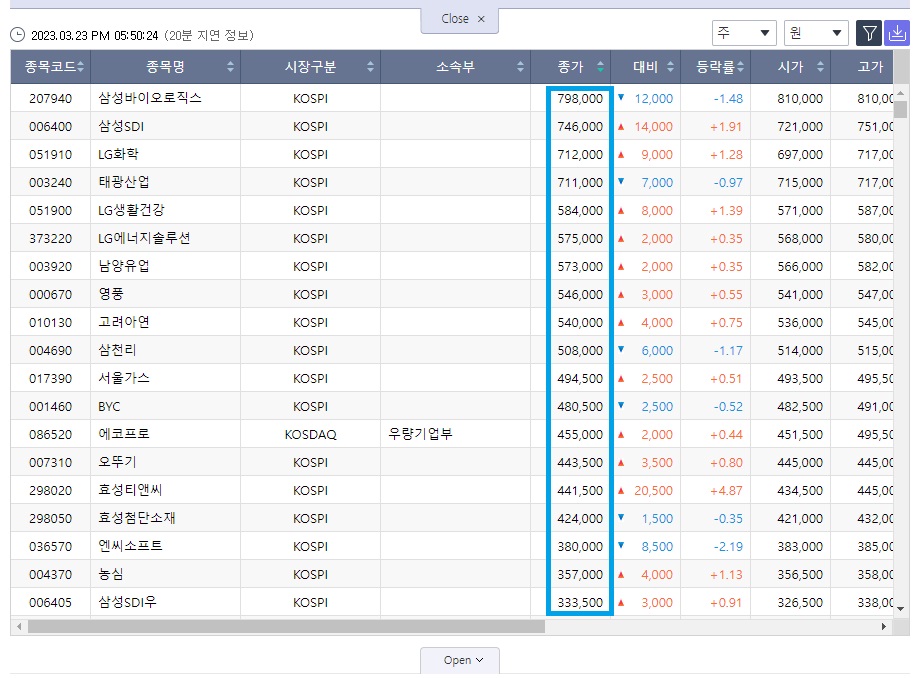Screen dimensions: 922x678
Task: Select LG생활건강 stock name
Action: pyautogui.click(x=131, y=211)
